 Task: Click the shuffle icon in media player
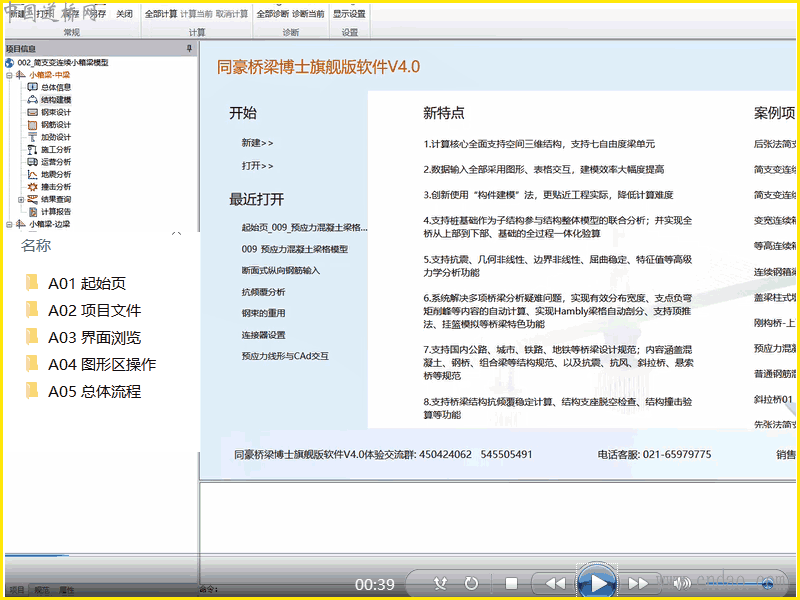tap(440, 583)
